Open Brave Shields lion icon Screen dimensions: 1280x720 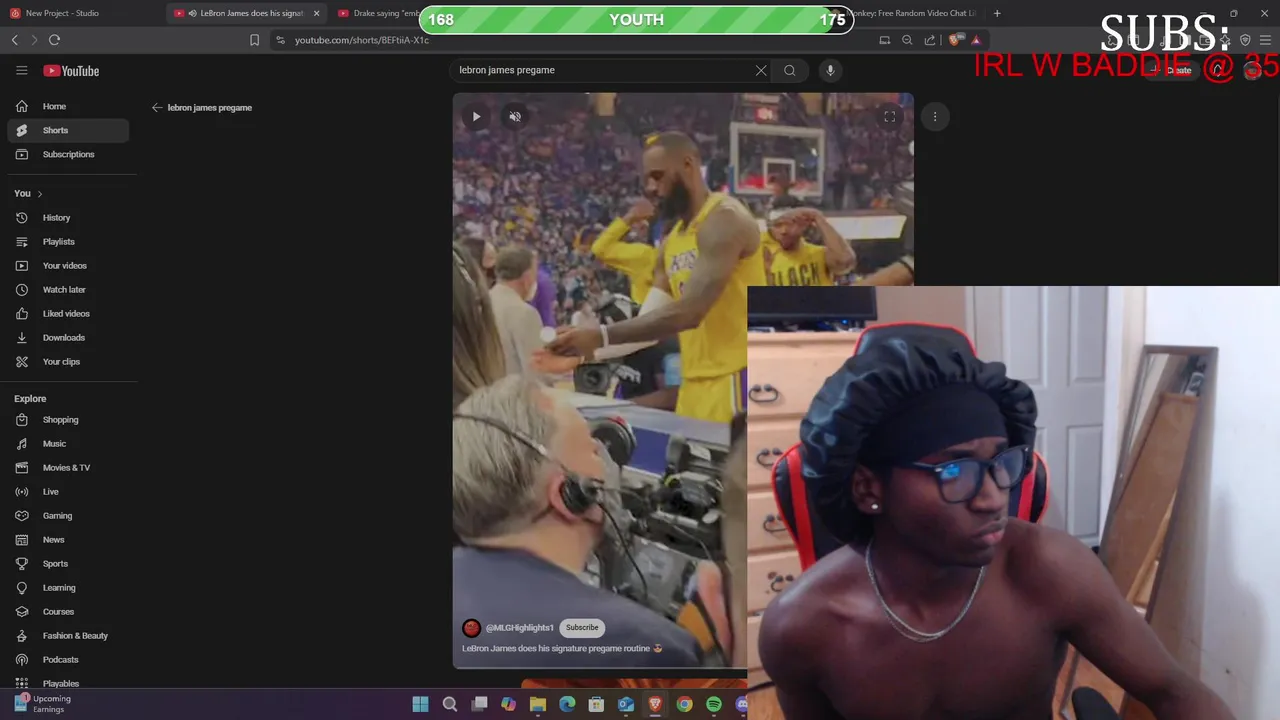pos(954,40)
